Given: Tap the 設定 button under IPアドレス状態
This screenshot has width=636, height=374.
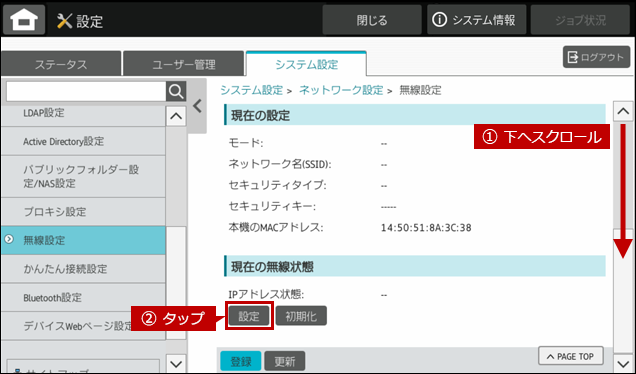Looking at the screenshot, I should pos(249,316).
